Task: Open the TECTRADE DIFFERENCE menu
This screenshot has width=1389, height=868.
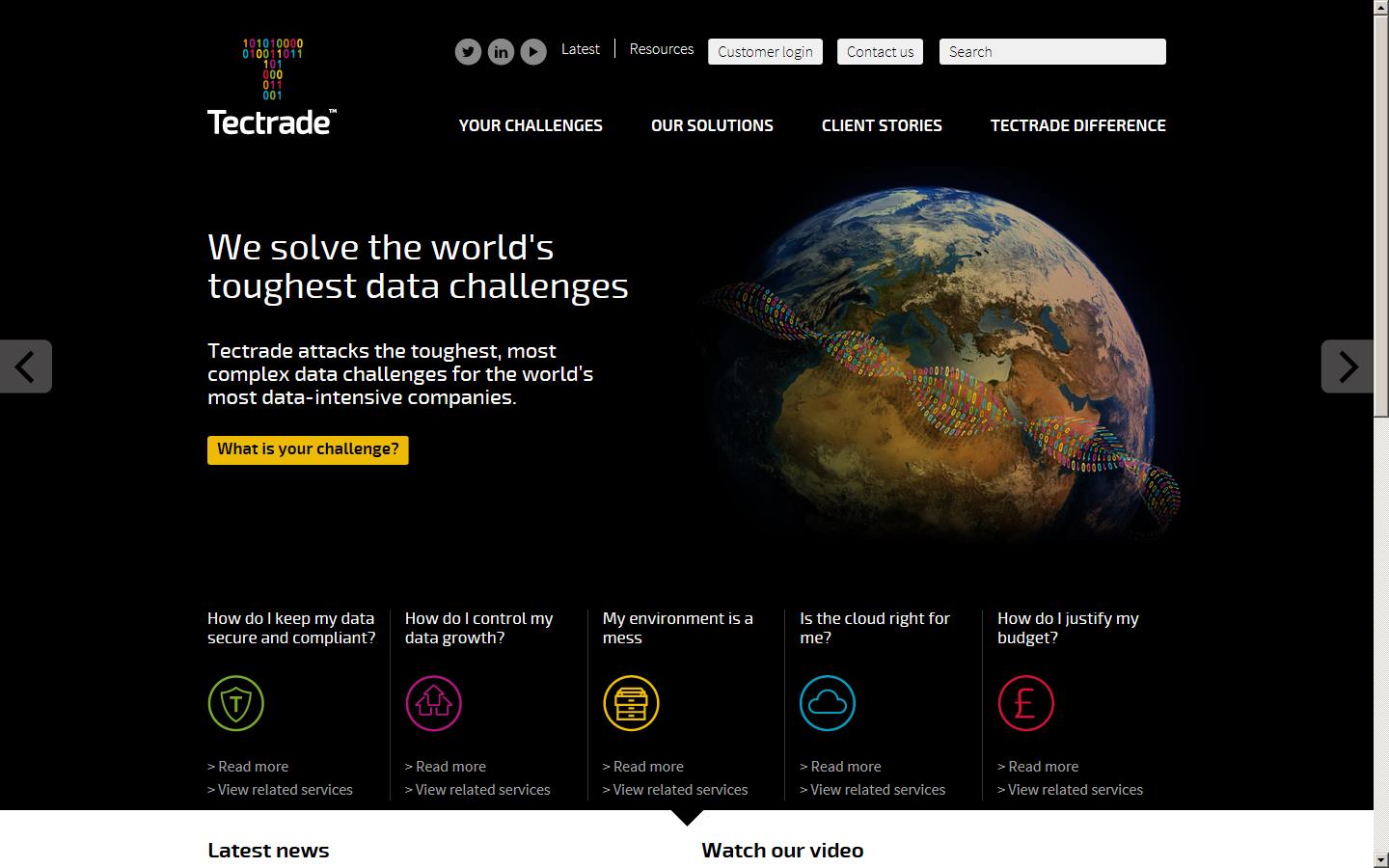Action: [1078, 125]
